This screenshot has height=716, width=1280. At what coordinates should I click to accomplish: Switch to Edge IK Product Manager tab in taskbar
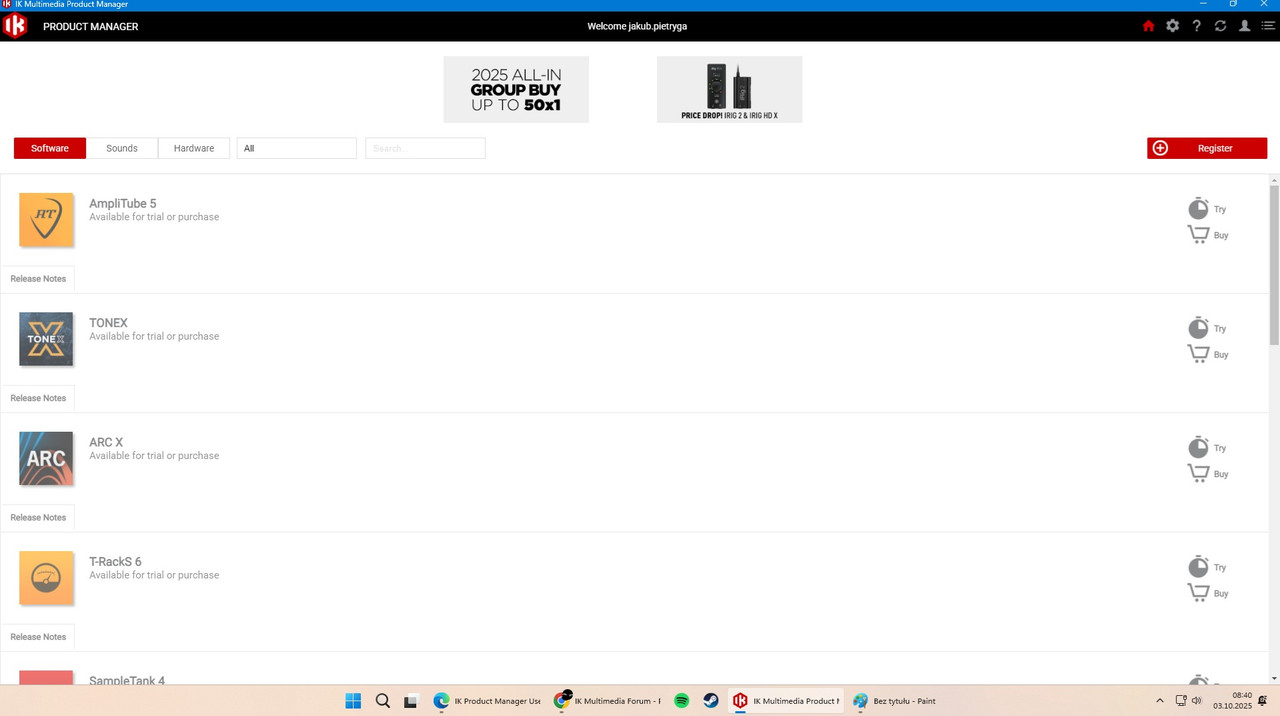tap(487, 701)
